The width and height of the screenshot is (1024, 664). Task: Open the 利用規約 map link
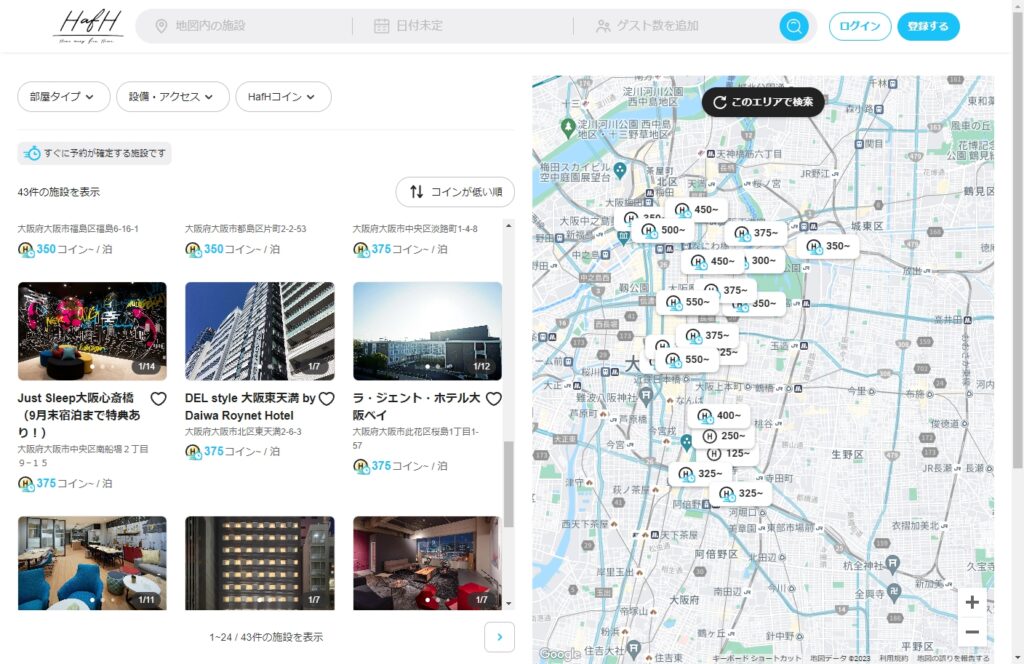click(x=893, y=658)
